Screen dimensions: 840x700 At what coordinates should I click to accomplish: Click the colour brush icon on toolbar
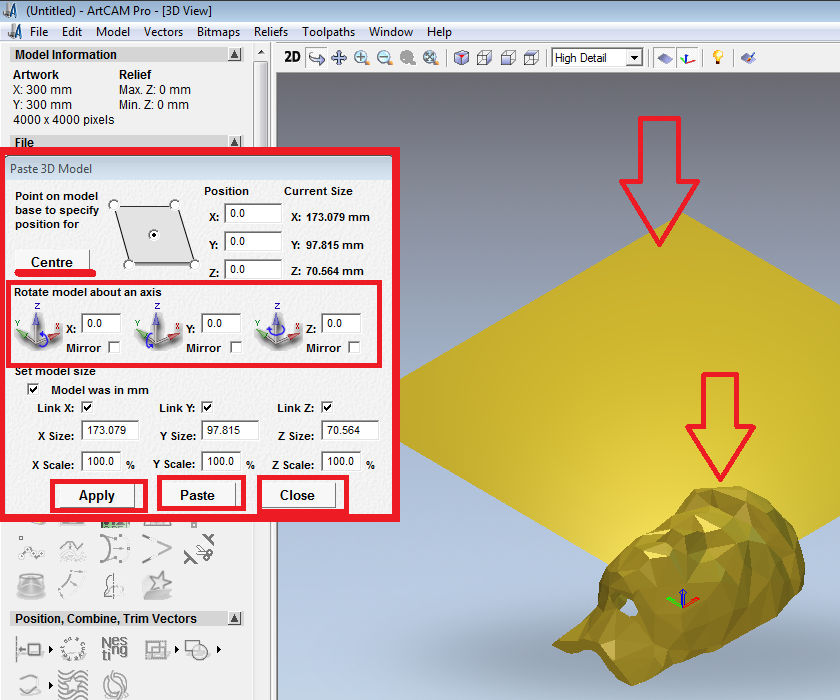click(748, 57)
